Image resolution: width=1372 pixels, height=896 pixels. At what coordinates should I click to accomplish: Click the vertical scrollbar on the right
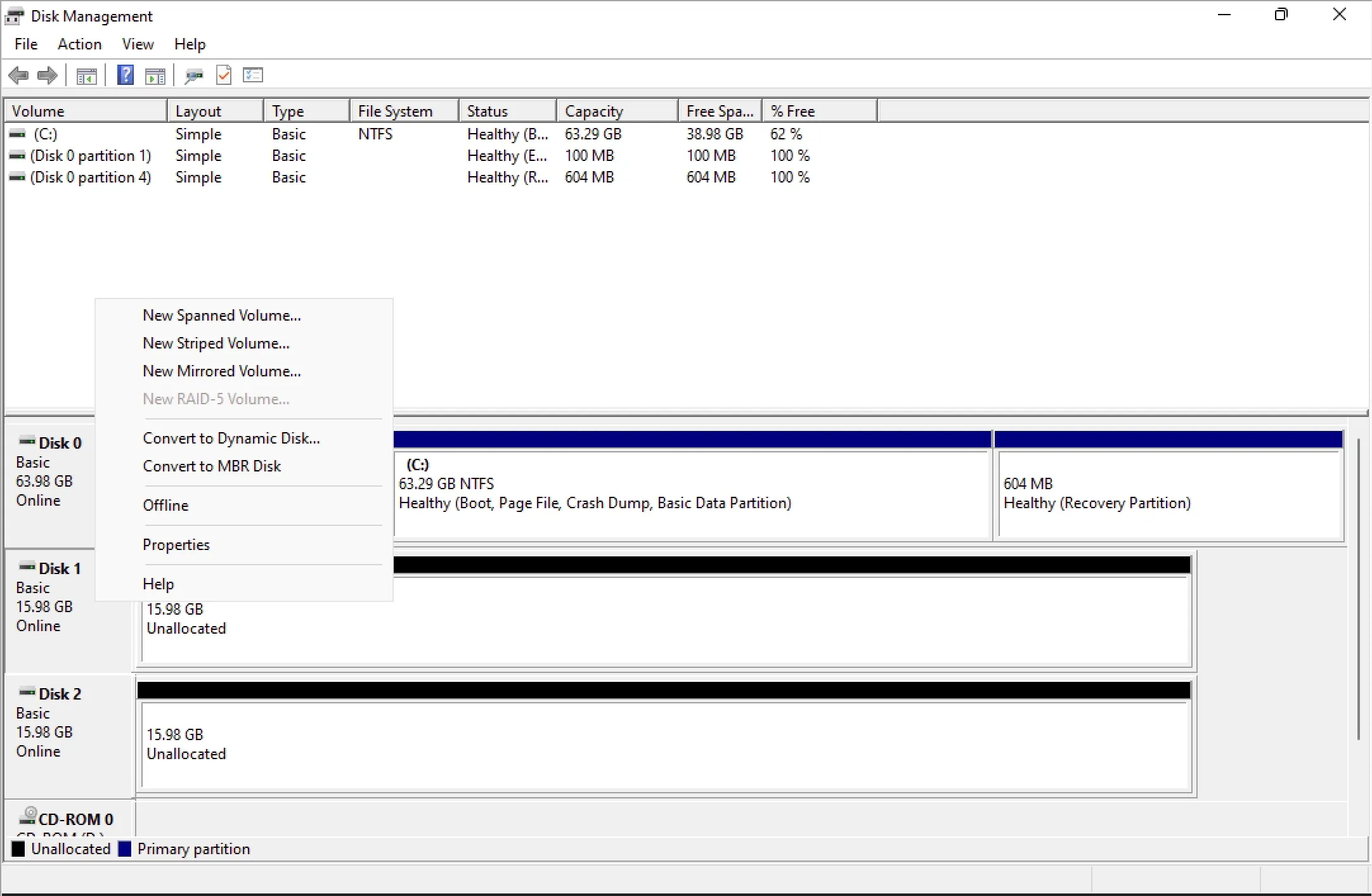click(1359, 589)
